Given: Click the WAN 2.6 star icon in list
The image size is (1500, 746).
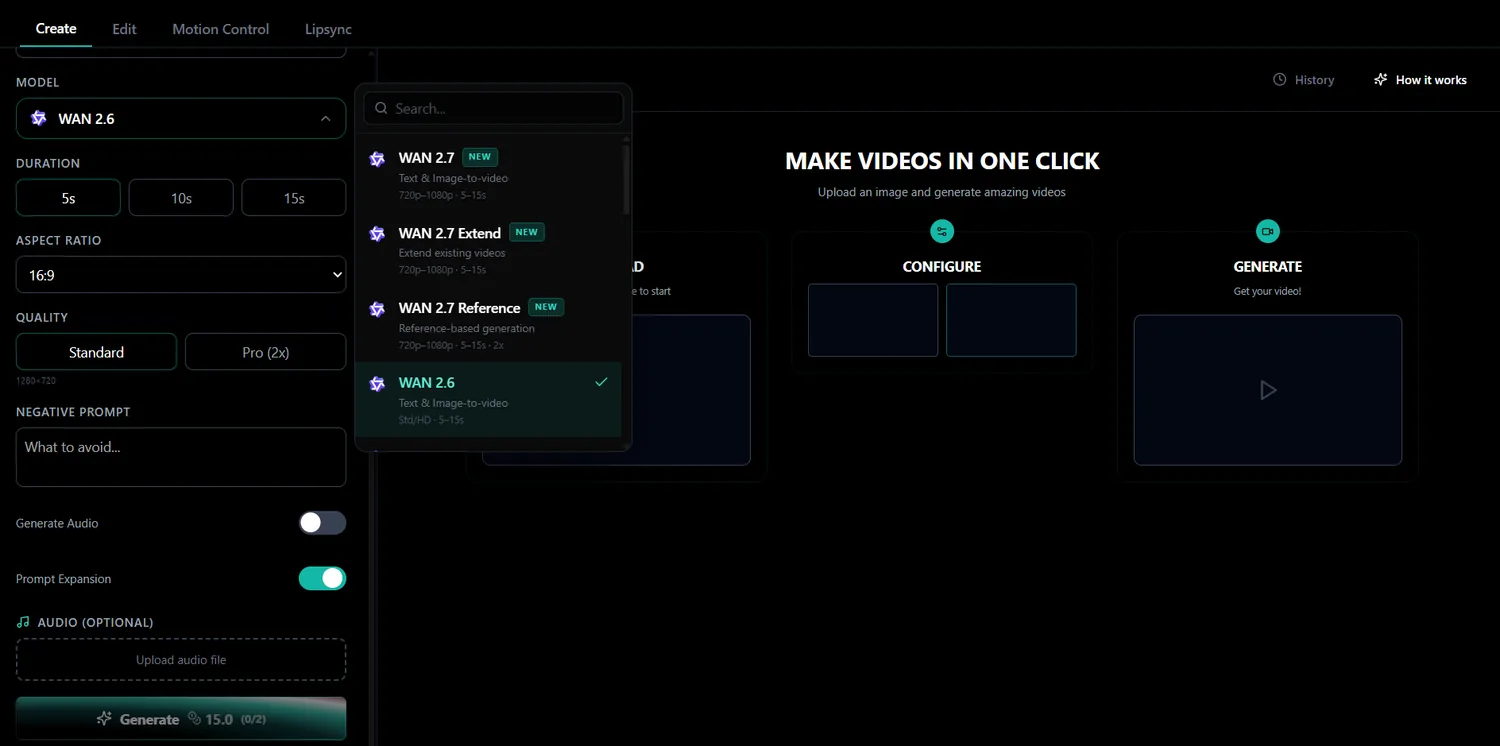Looking at the screenshot, I should 377,384.
